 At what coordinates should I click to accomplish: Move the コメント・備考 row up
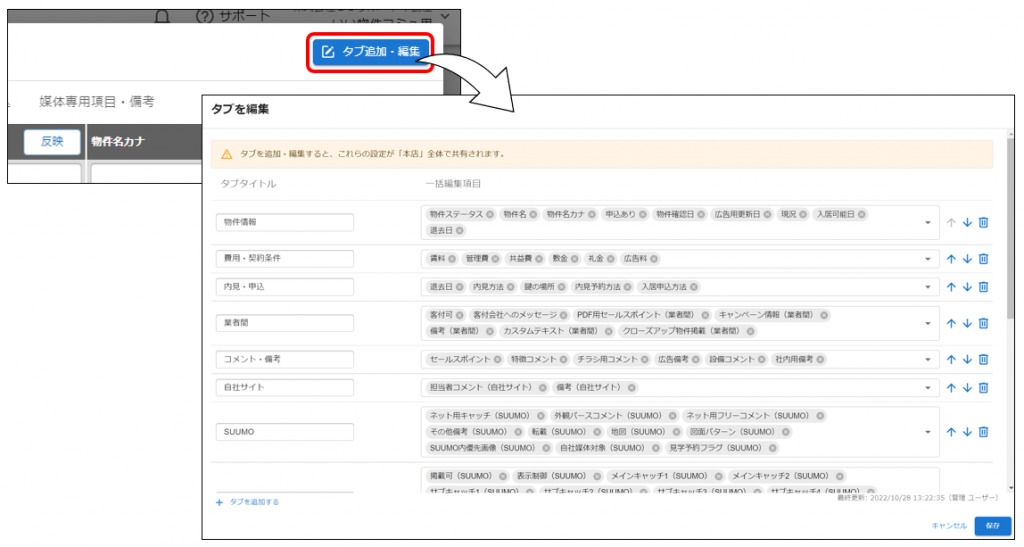pos(951,359)
